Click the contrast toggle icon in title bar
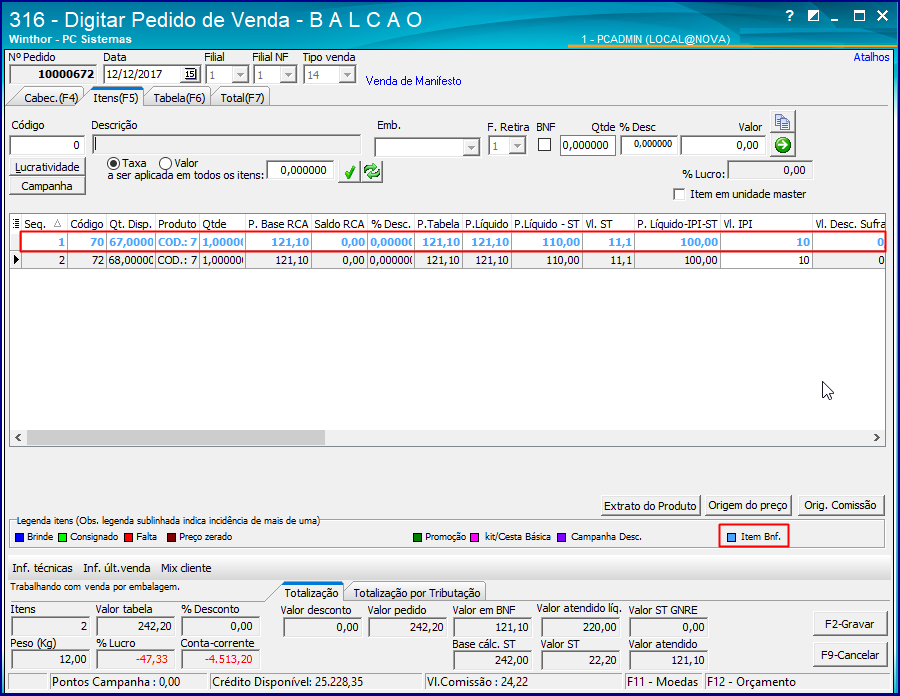Viewport: 900px width, 696px height. point(813,16)
